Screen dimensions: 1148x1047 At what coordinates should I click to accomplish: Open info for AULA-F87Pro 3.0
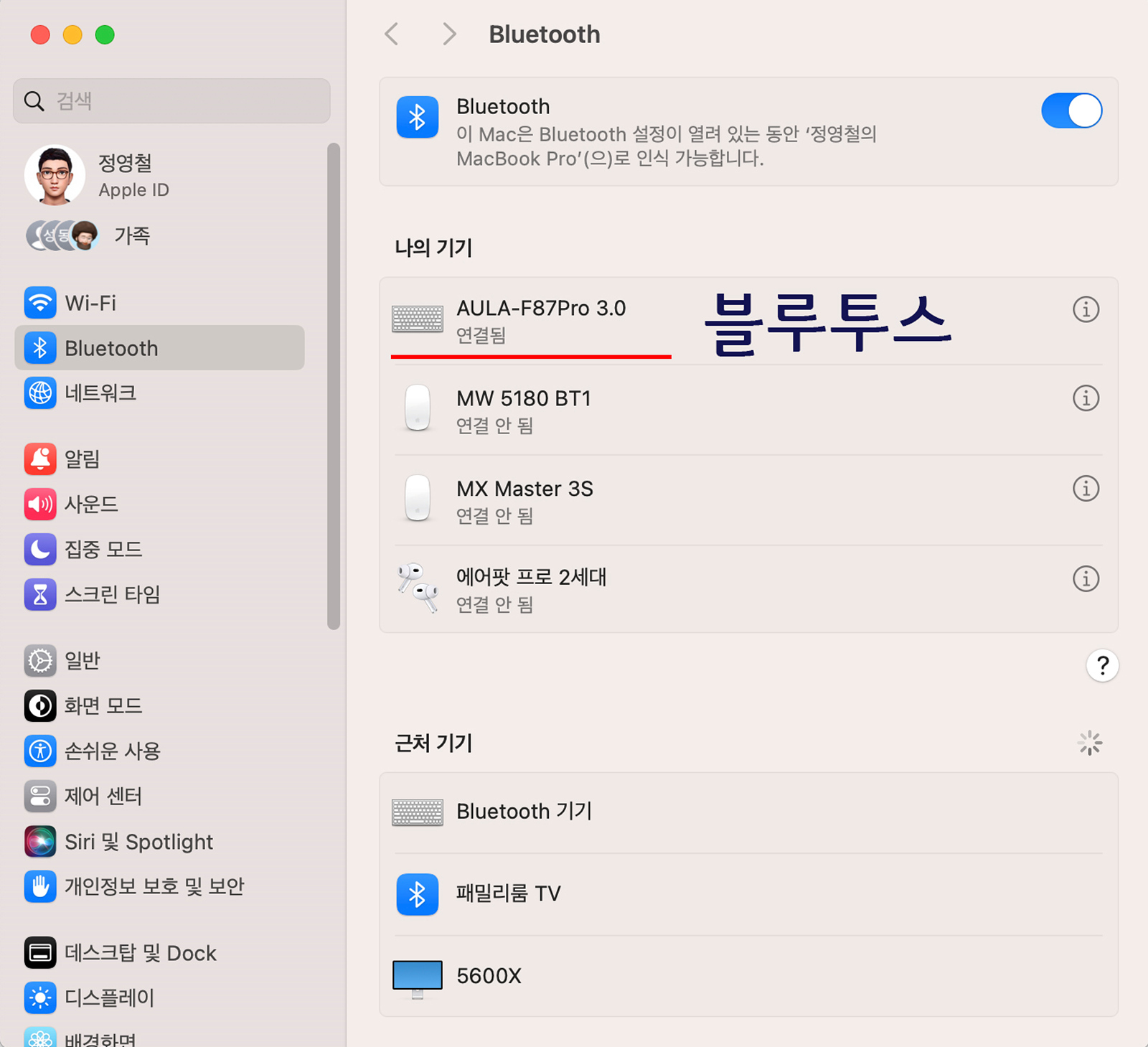click(1086, 309)
